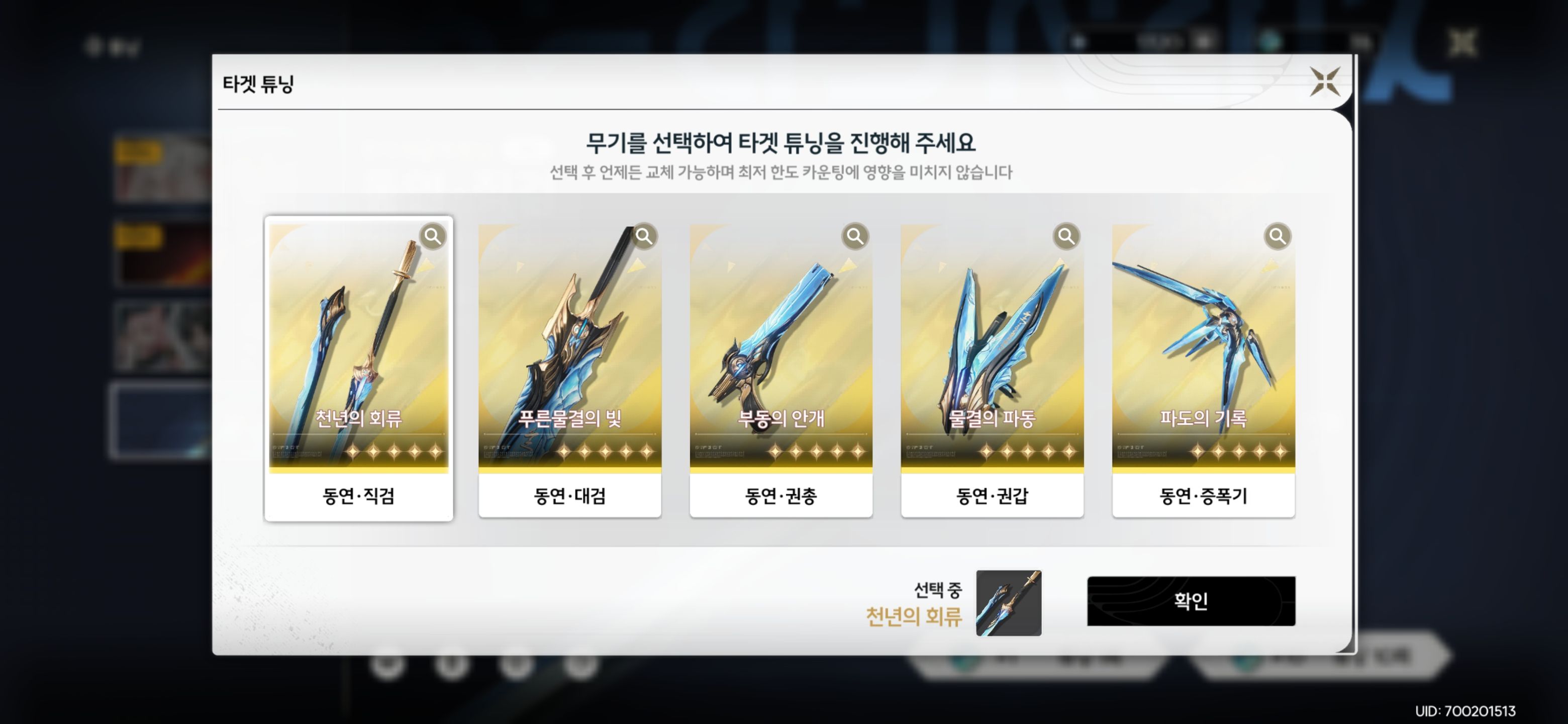The image size is (1568, 724).
Task: Select the 부동의 안개 pistol card
Action: [x=781, y=370]
